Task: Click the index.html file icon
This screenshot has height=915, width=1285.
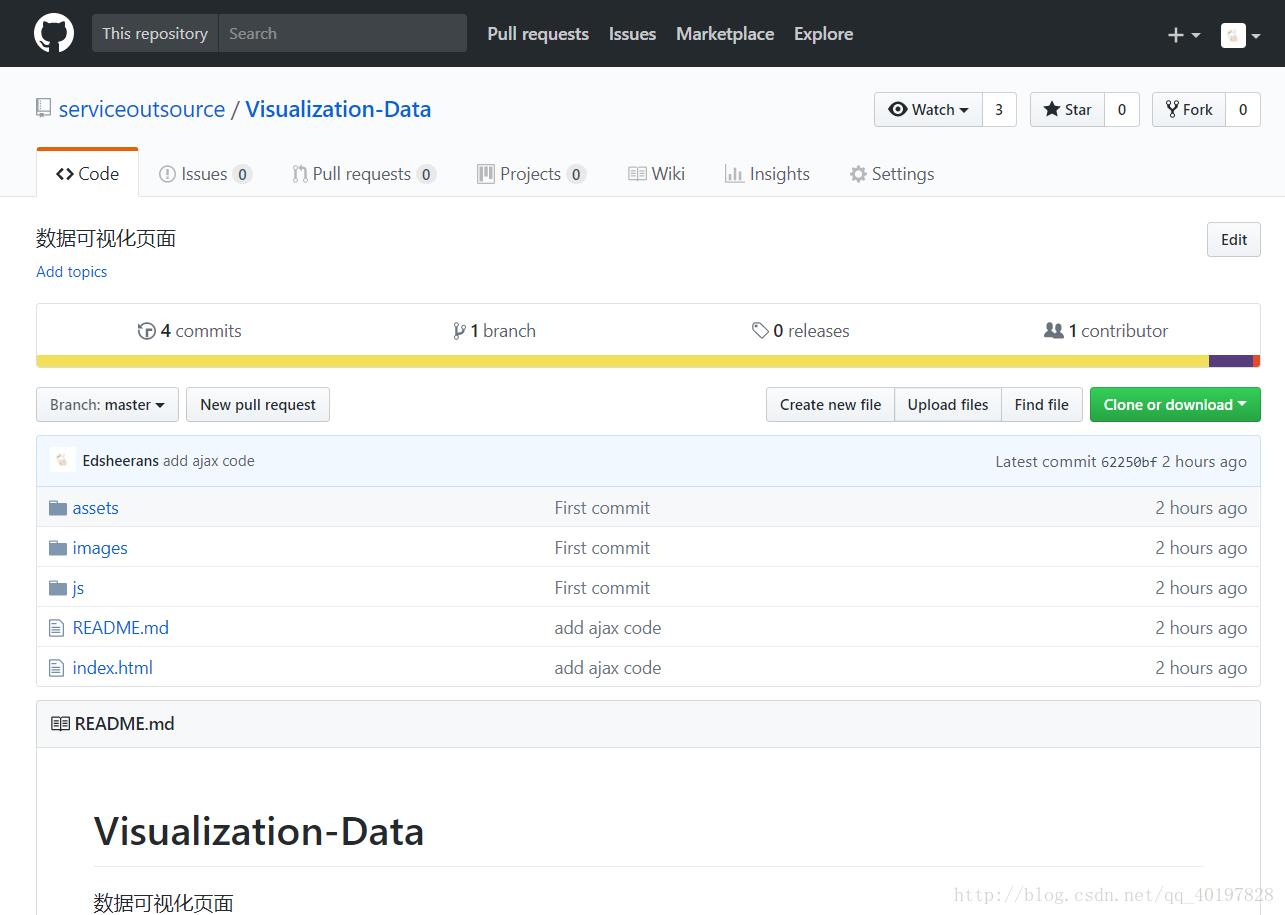Action: (57, 668)
